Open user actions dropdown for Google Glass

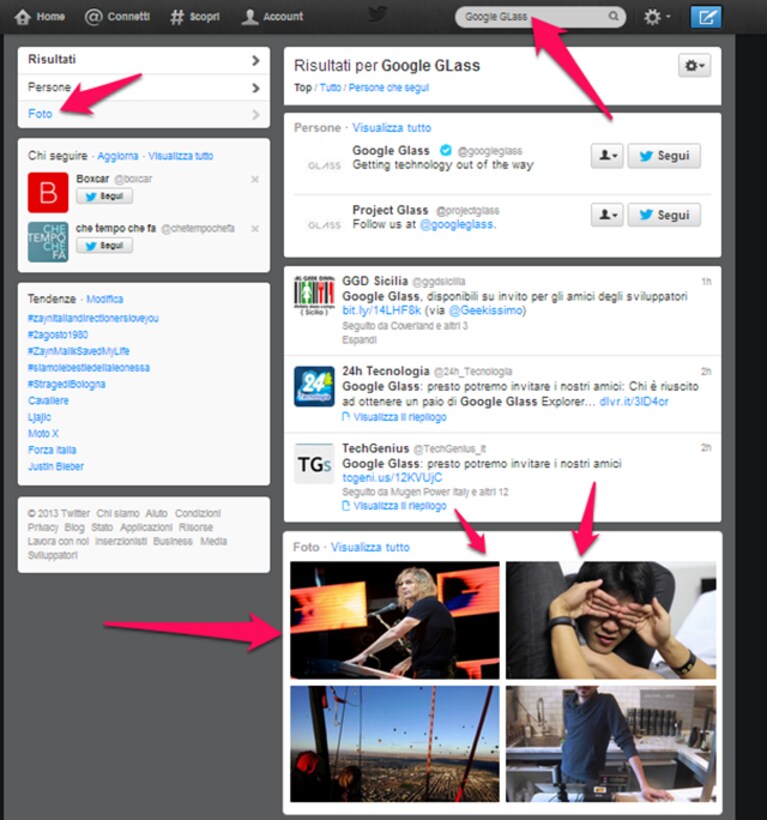click(x=607, y=156)
